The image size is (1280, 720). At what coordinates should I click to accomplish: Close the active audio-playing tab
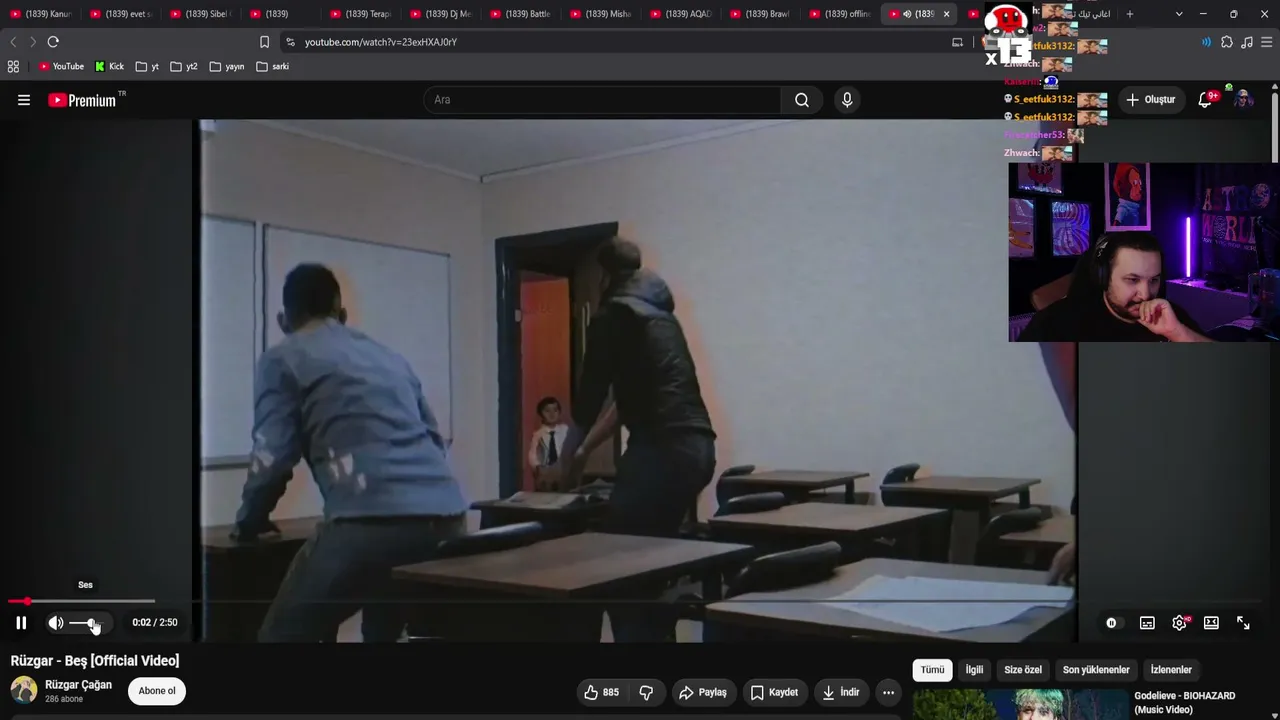pos(946,14)
